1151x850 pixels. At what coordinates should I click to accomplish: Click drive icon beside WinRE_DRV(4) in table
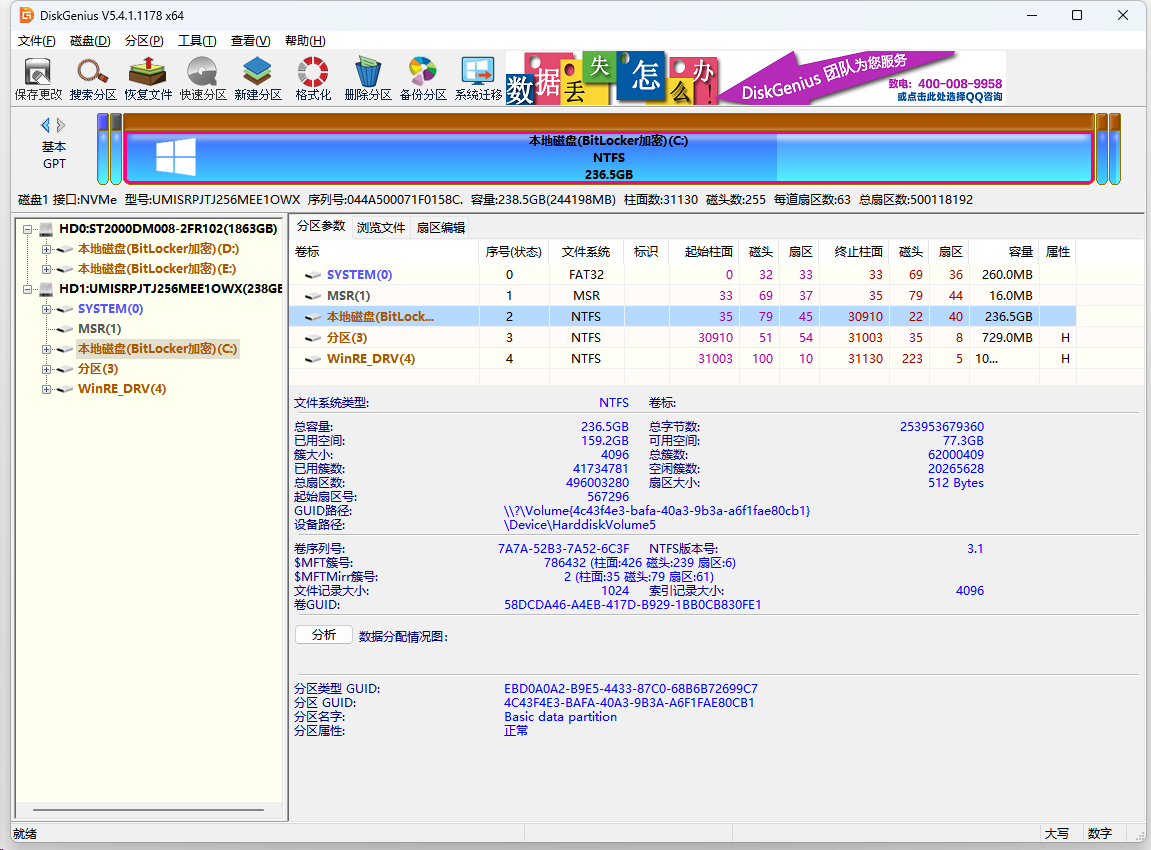(313, 359)
